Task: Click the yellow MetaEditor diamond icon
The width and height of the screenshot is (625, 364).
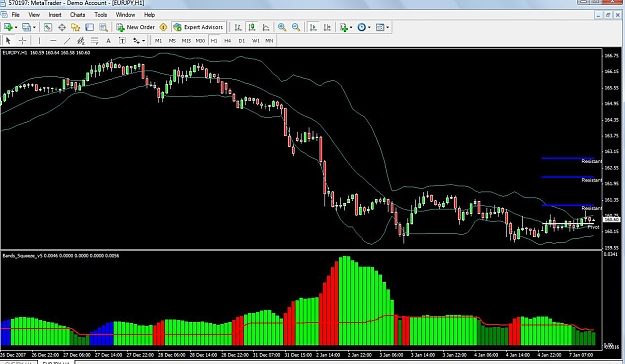Action: pyautogui.click(x=163, y=27)
